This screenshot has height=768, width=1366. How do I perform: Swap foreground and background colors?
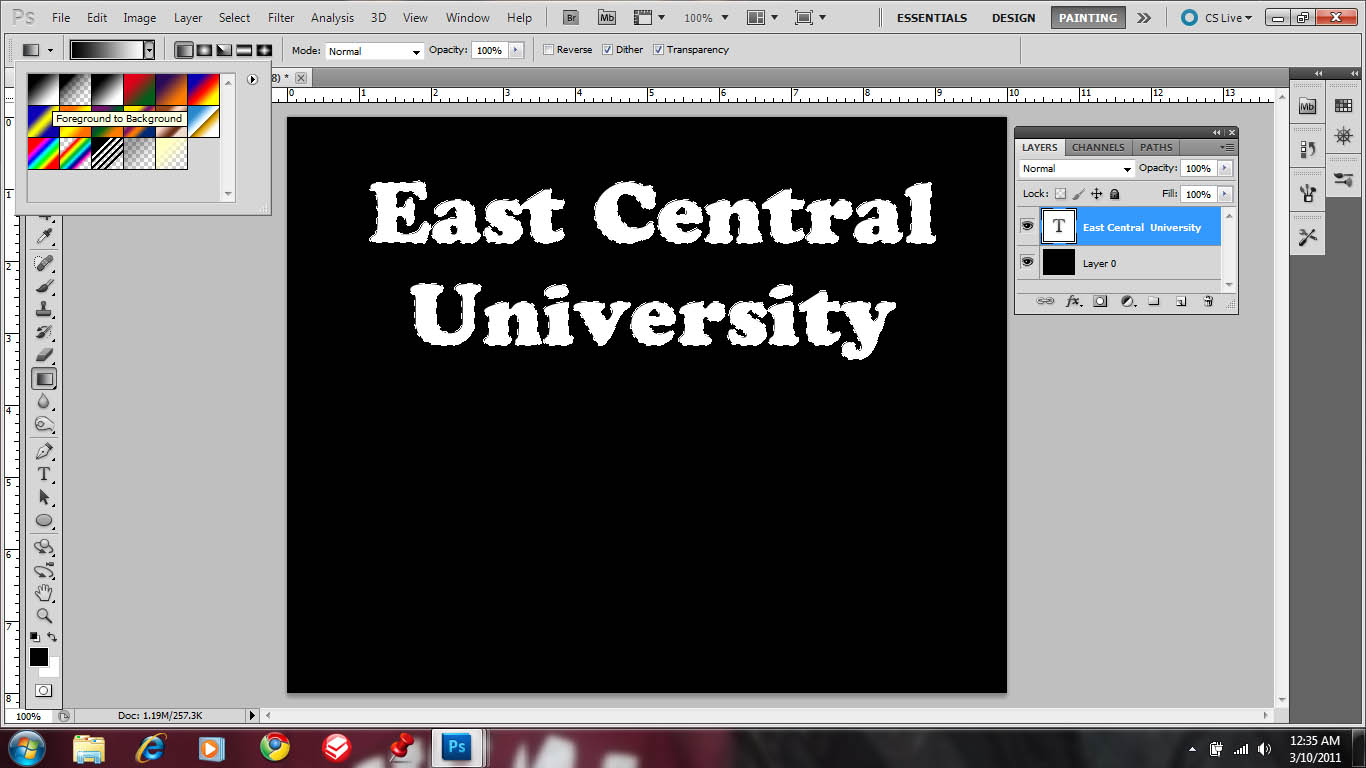(52, 636)
